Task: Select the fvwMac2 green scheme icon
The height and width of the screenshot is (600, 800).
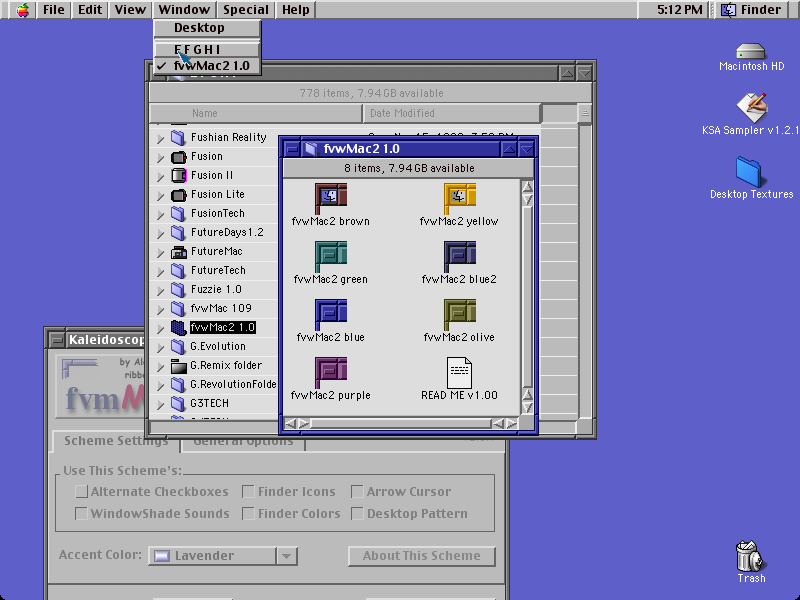Action: point(331,257)
